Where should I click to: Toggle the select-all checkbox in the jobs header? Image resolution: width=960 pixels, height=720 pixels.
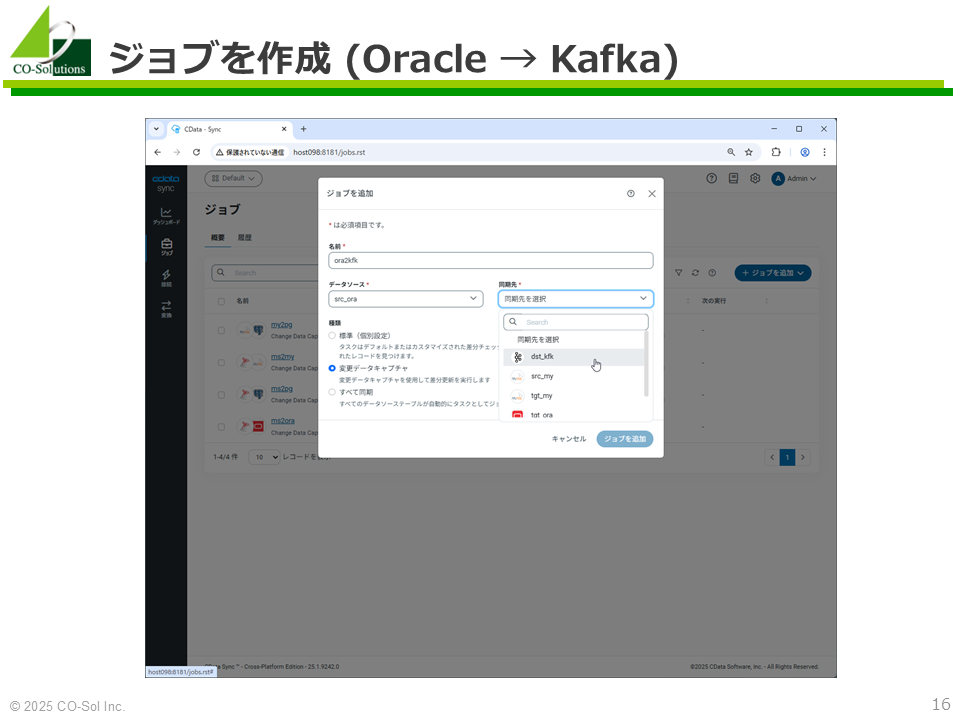(221, 301)
